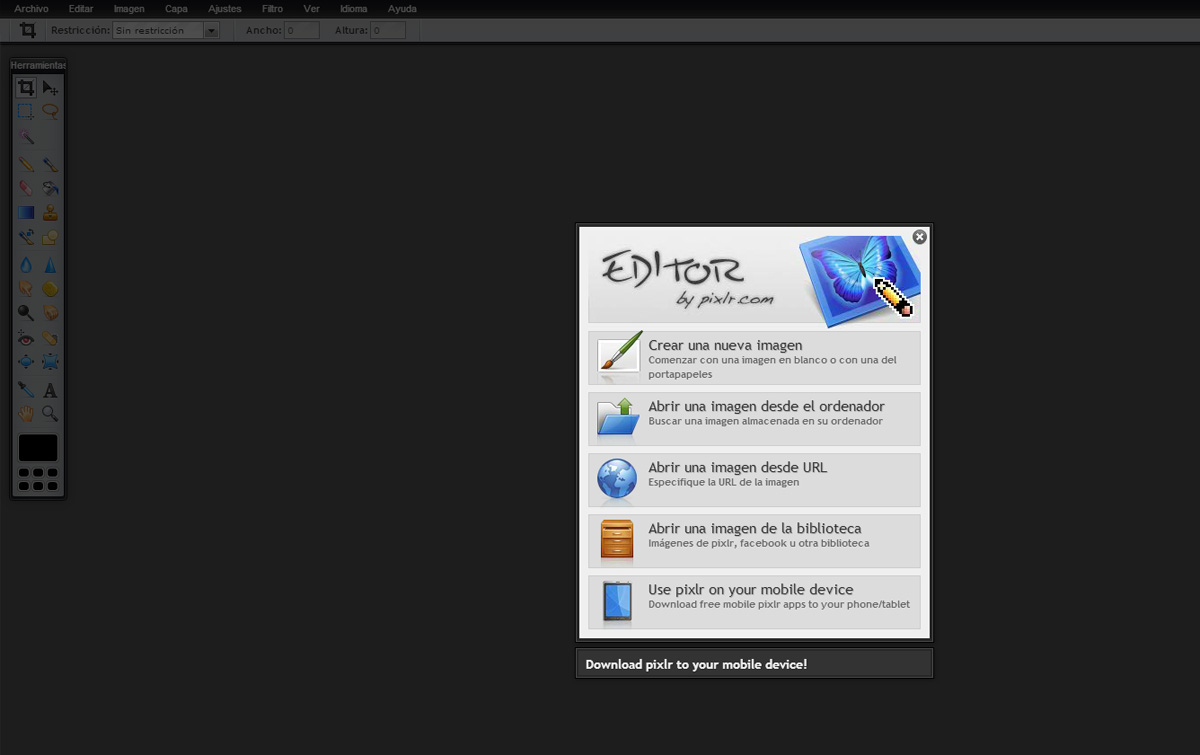Select the Pinch tool
Image resolution: width=1200 pixels, height=755 pixels.
pyautogui.click(x=50, y=362)
